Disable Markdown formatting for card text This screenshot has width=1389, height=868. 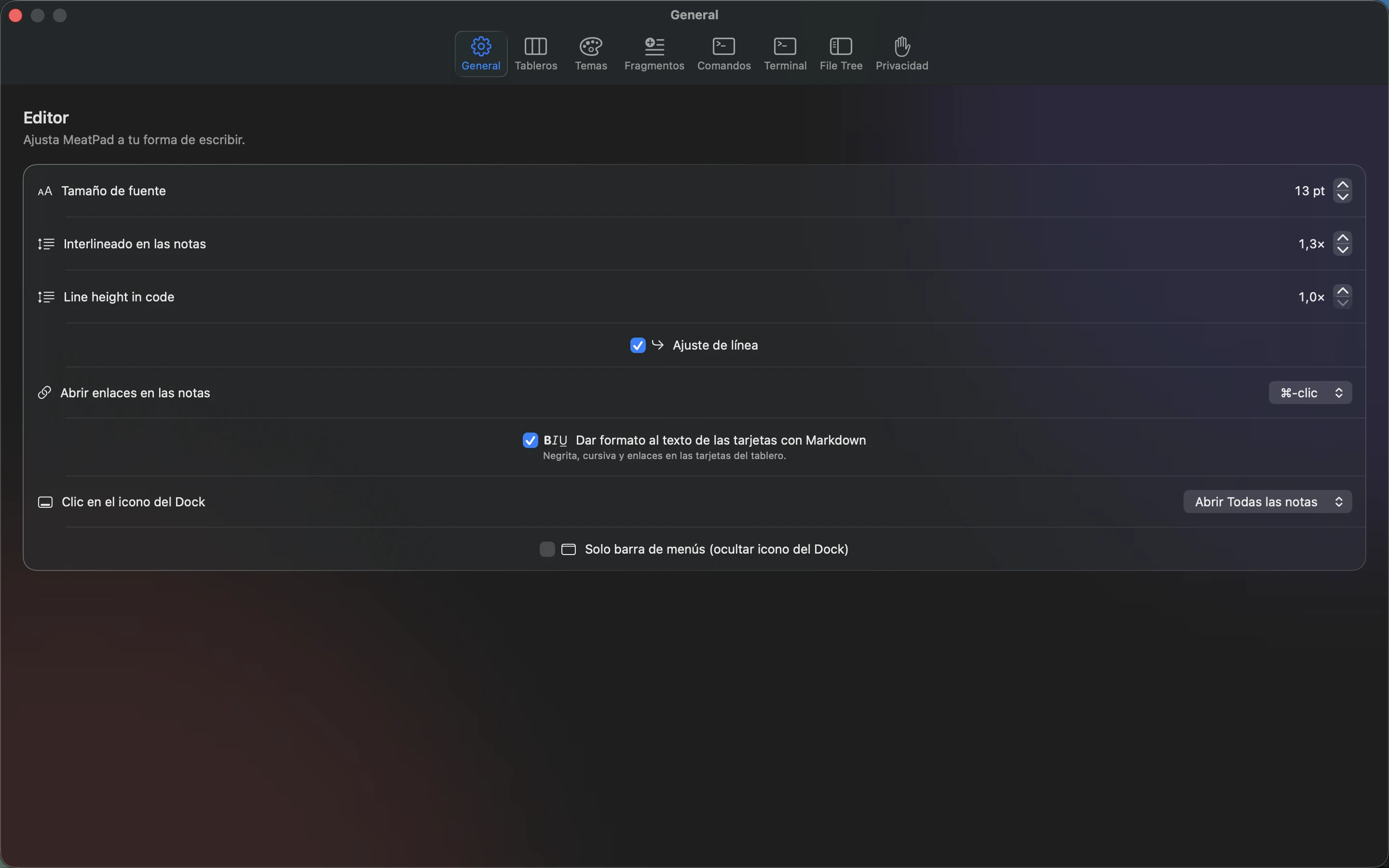531,440
